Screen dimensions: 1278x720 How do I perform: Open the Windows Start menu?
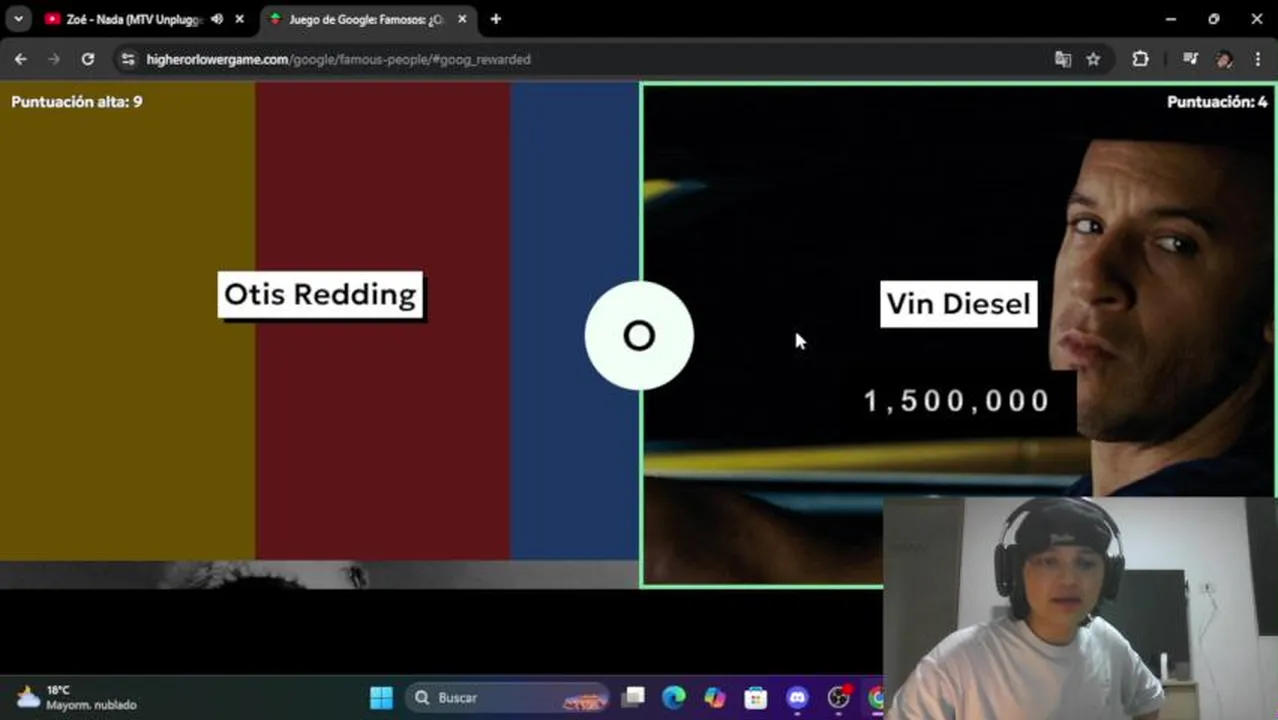pos(381,698)
